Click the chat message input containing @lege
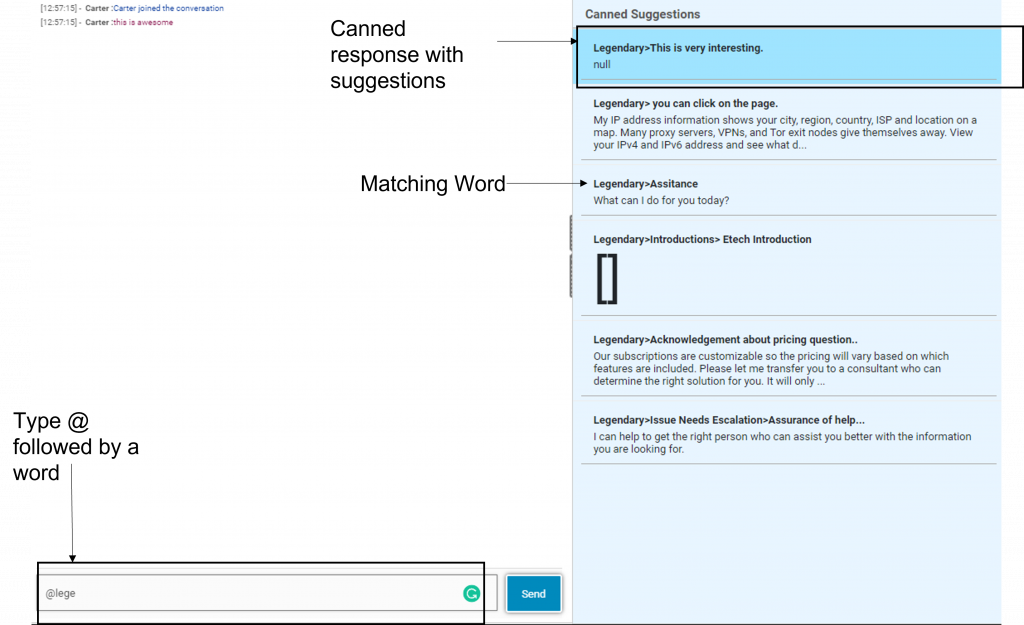The image size is (1024, 625). click(x=250, y=593)
